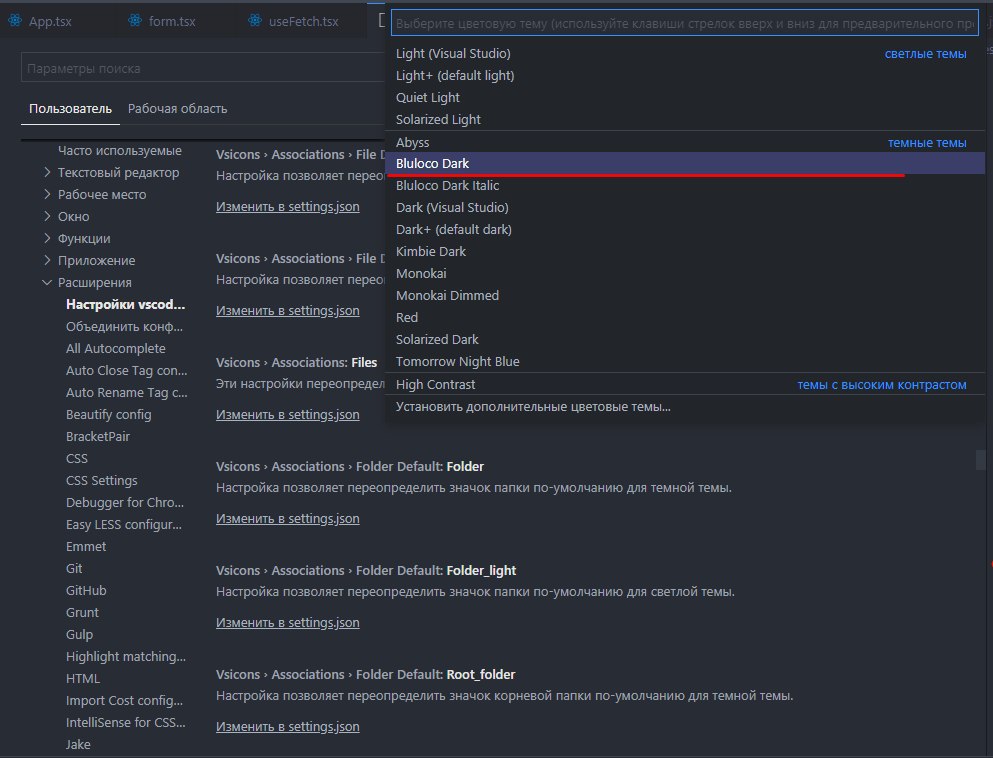
Task: Pick the Dark+ (default dark) theme
Action: coord(685,229)
